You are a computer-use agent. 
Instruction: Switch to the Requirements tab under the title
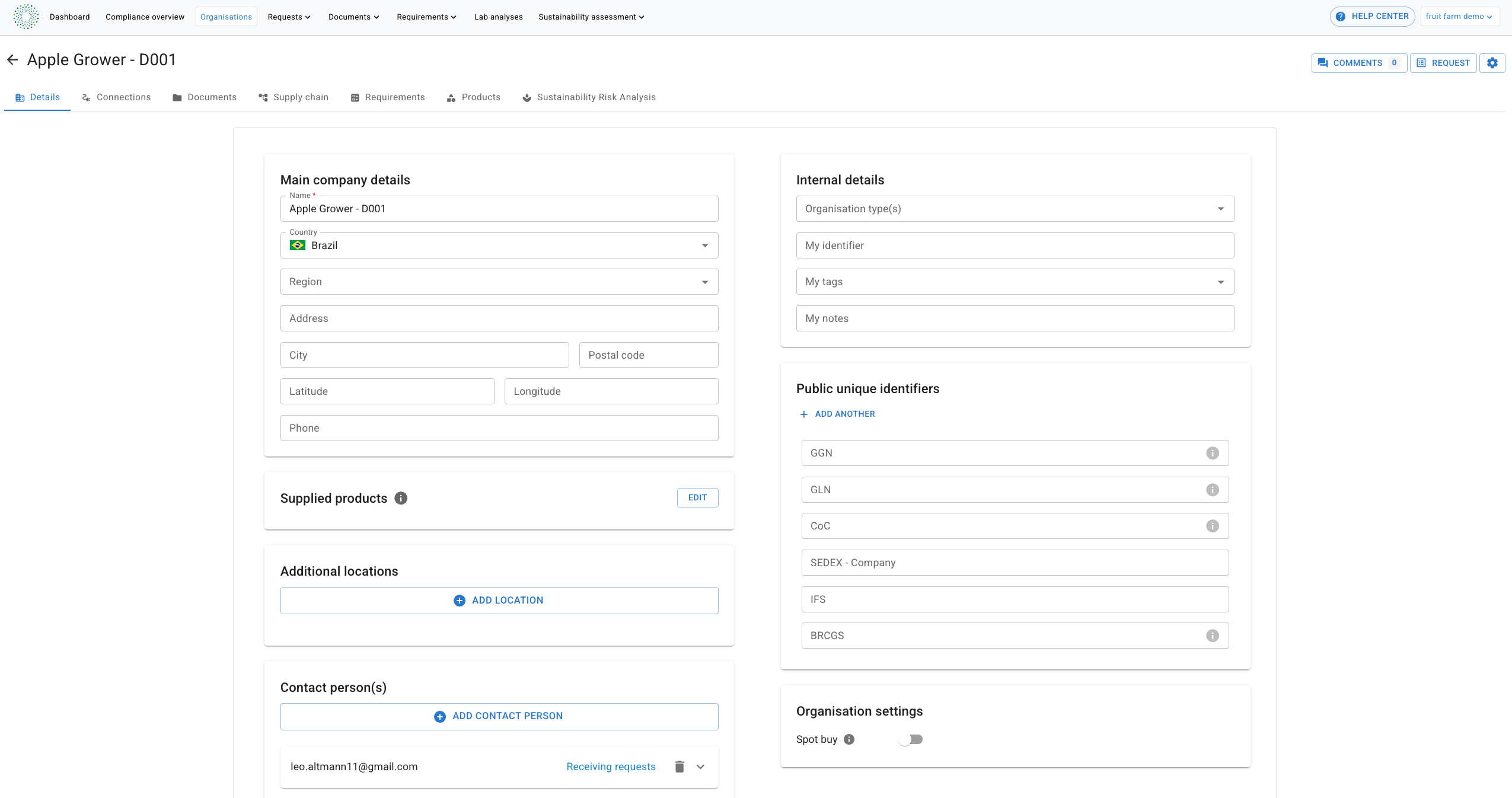(x=388, y=97)
